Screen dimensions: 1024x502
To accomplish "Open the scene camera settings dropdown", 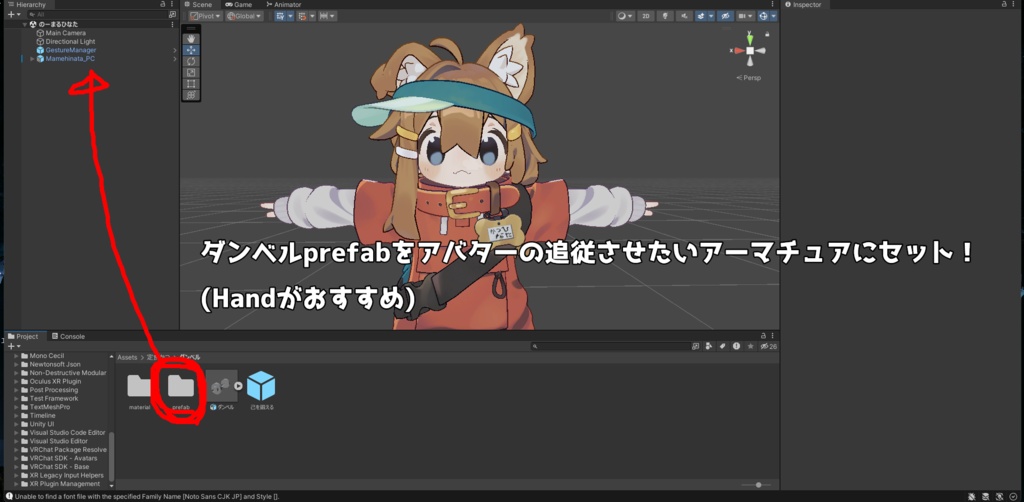I will (x=745, y=16).
